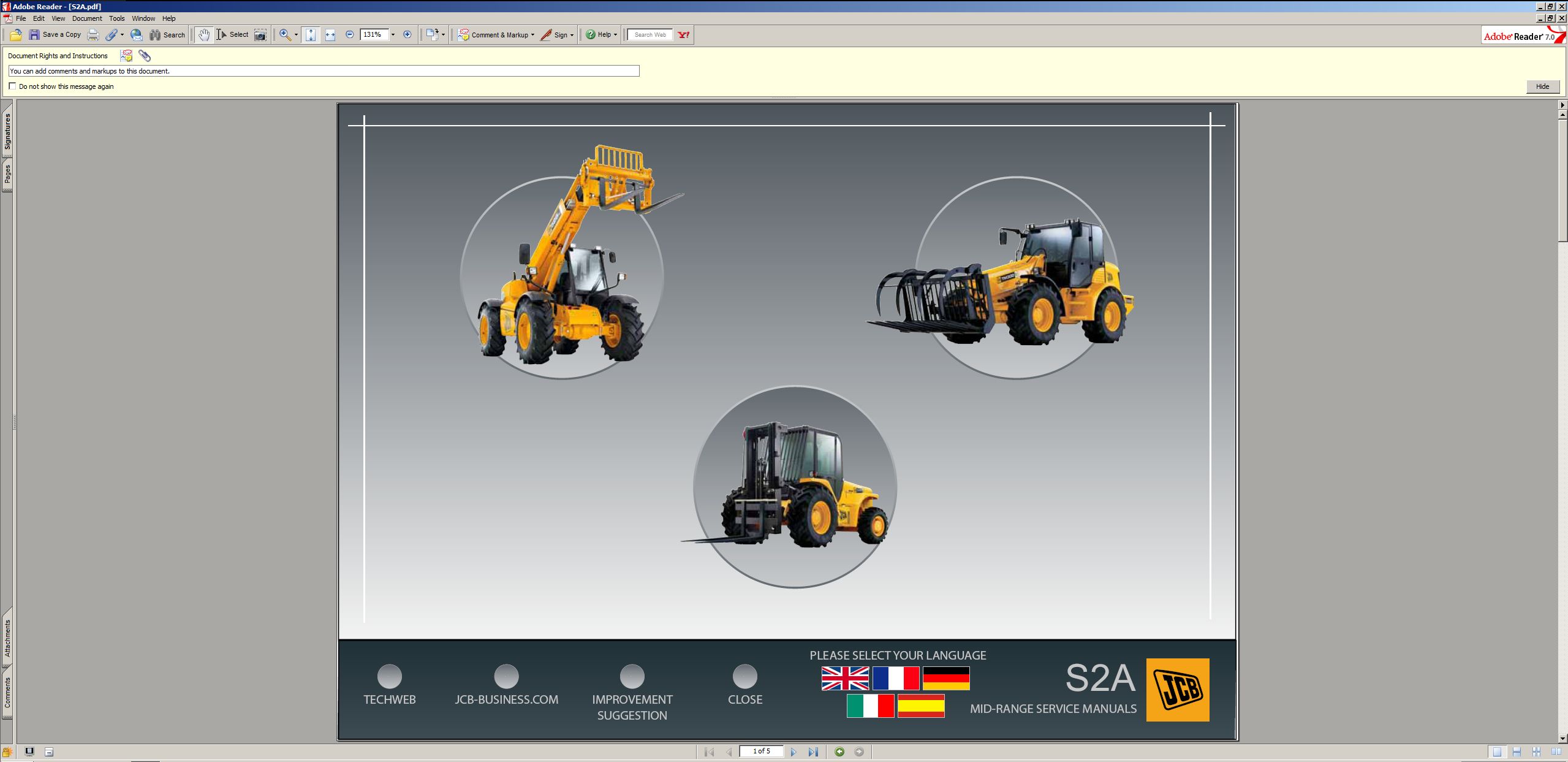Open the Search binoculars
The image size is (1568, 762).
coord(154,35)
